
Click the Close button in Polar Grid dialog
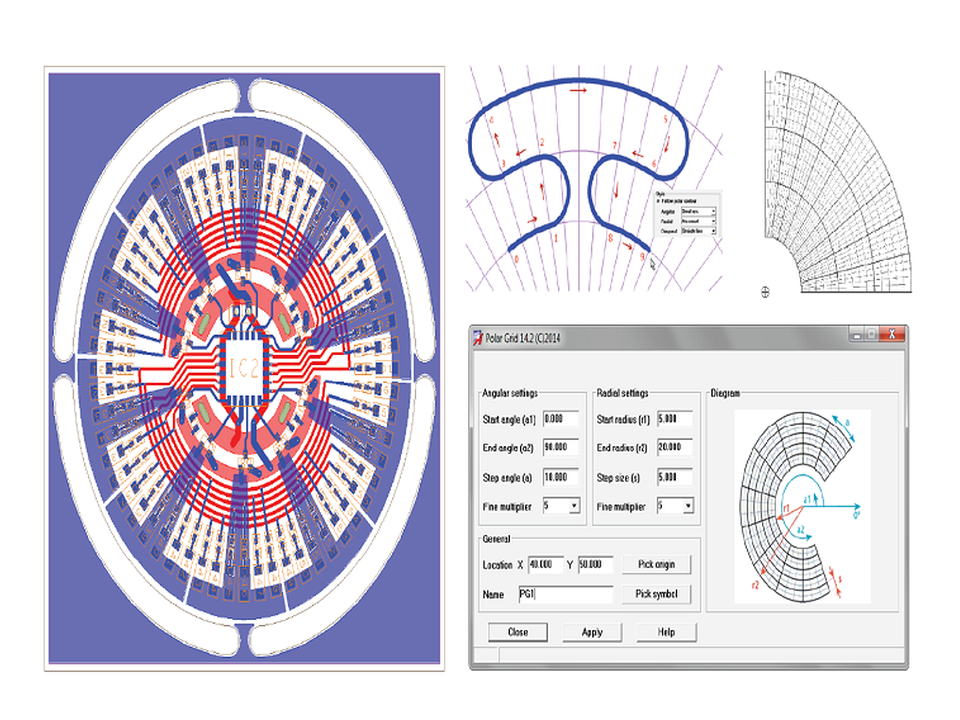tap(518, 632)
